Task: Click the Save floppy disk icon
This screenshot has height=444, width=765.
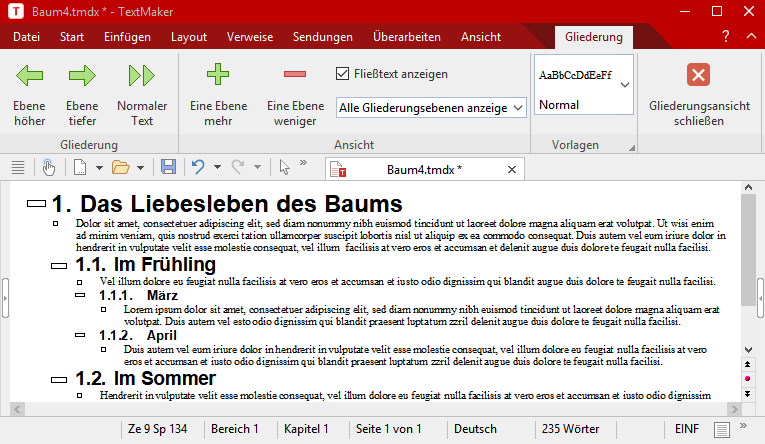Action: pyautogui.click(x=168, y=167)
